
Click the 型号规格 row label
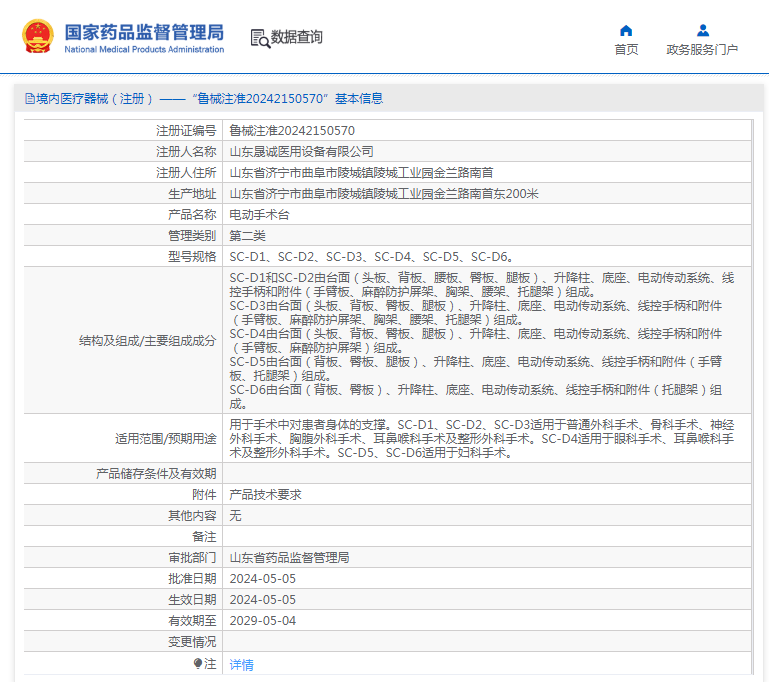coord(192,256)
